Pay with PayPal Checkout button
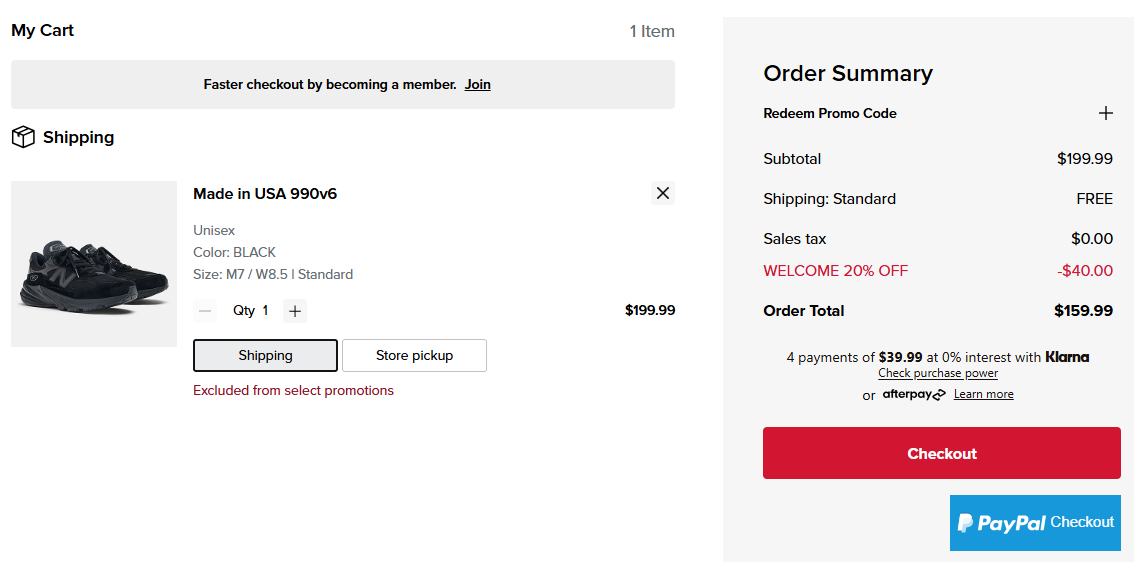The width and height of the screenshot is (1134, 562). point(1035,522)
